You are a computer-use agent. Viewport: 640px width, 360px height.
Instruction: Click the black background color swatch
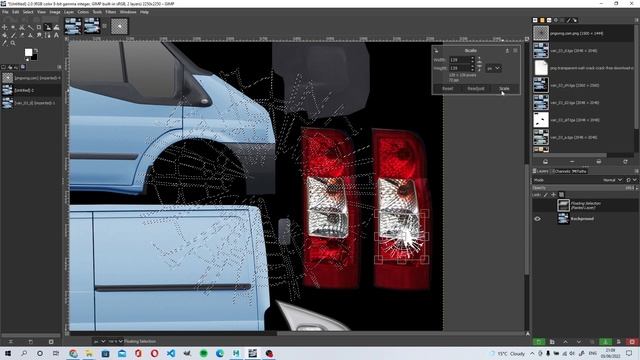pyautogui.click(x=35, y=58)
